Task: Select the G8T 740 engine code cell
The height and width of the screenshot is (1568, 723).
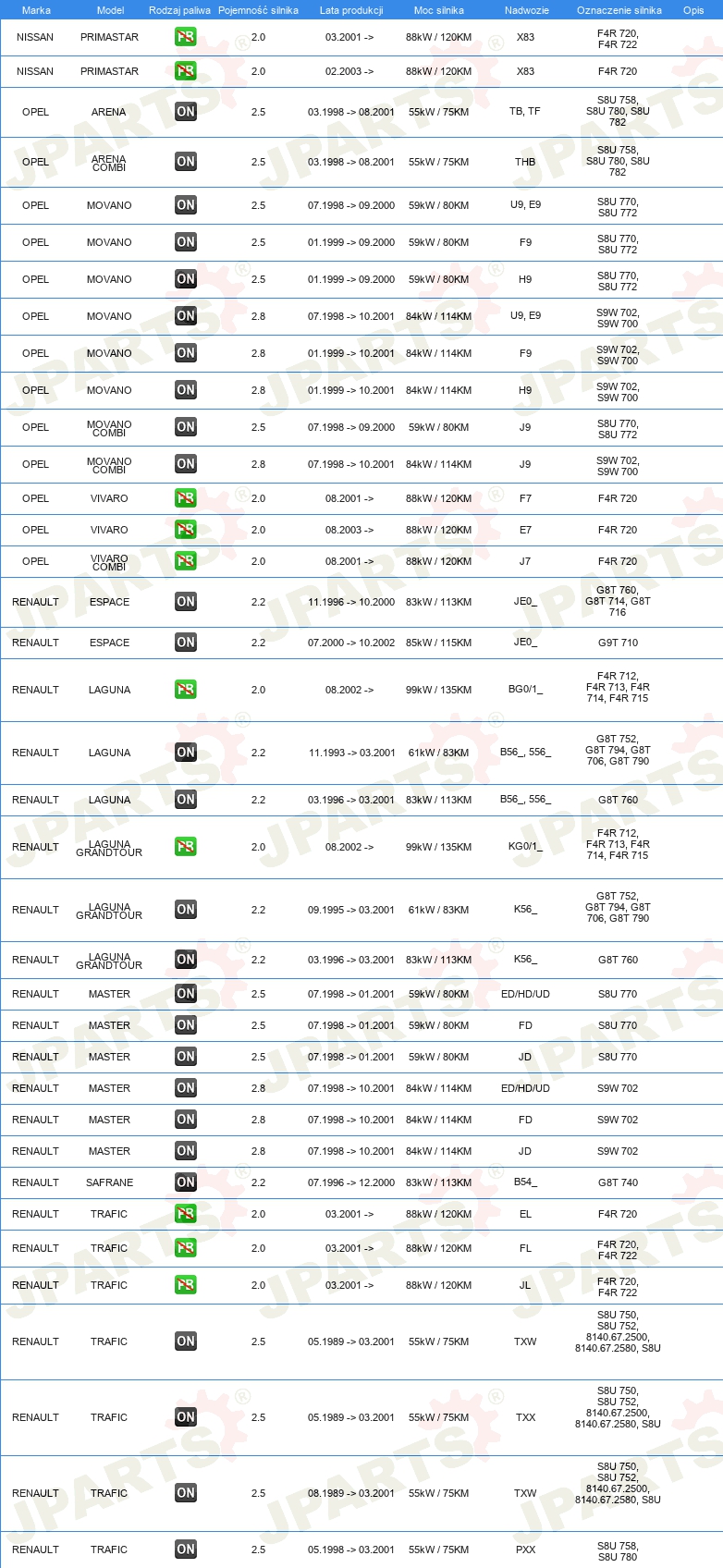Action: pyautogui.click(x=618, y=1182)
